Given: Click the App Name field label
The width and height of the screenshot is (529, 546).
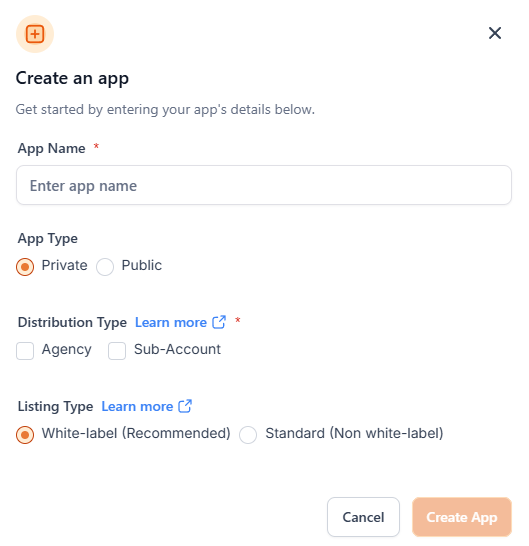Looking at the screenshot, I should coord(52,148).
